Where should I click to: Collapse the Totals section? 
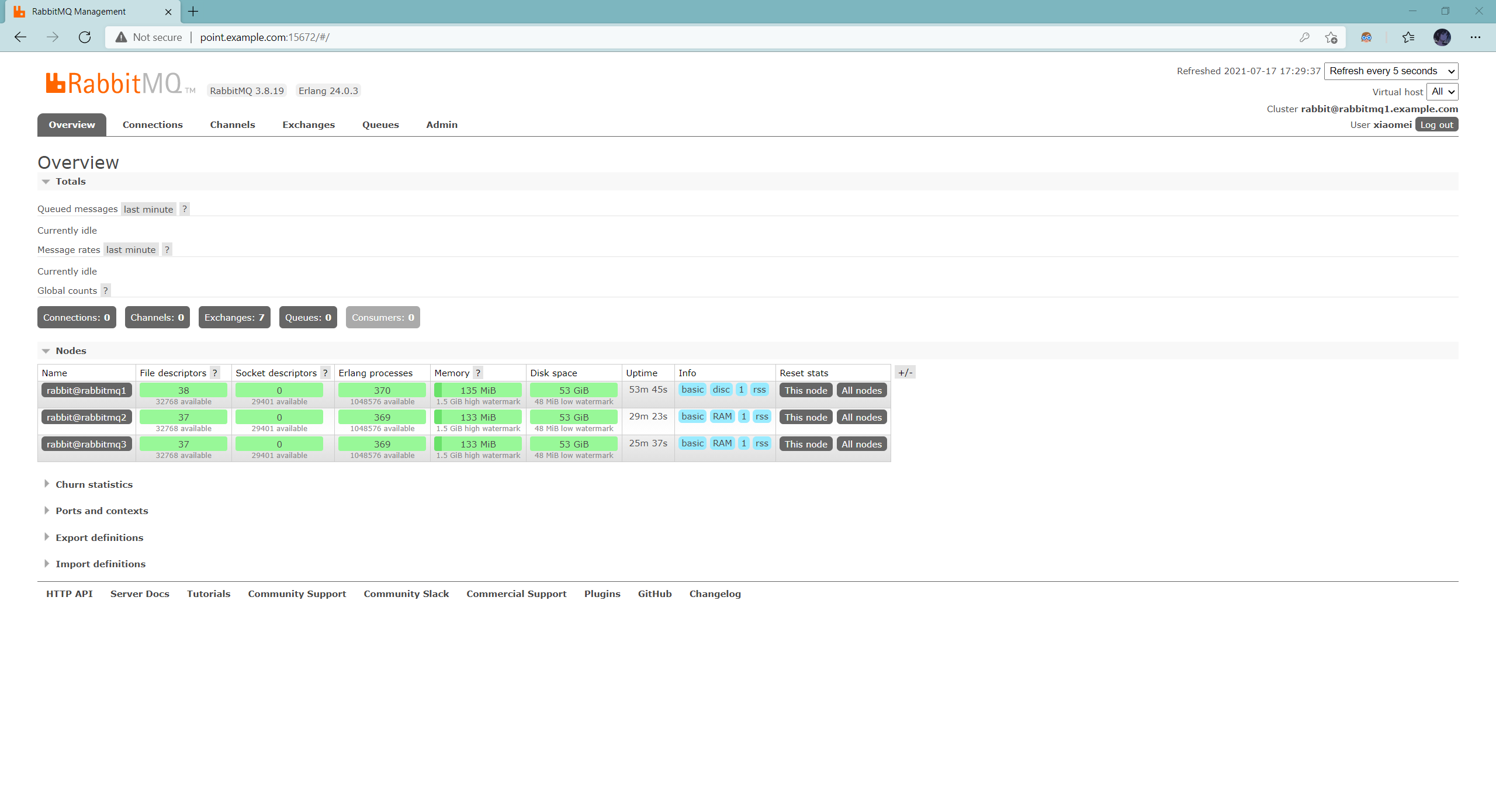70,182
